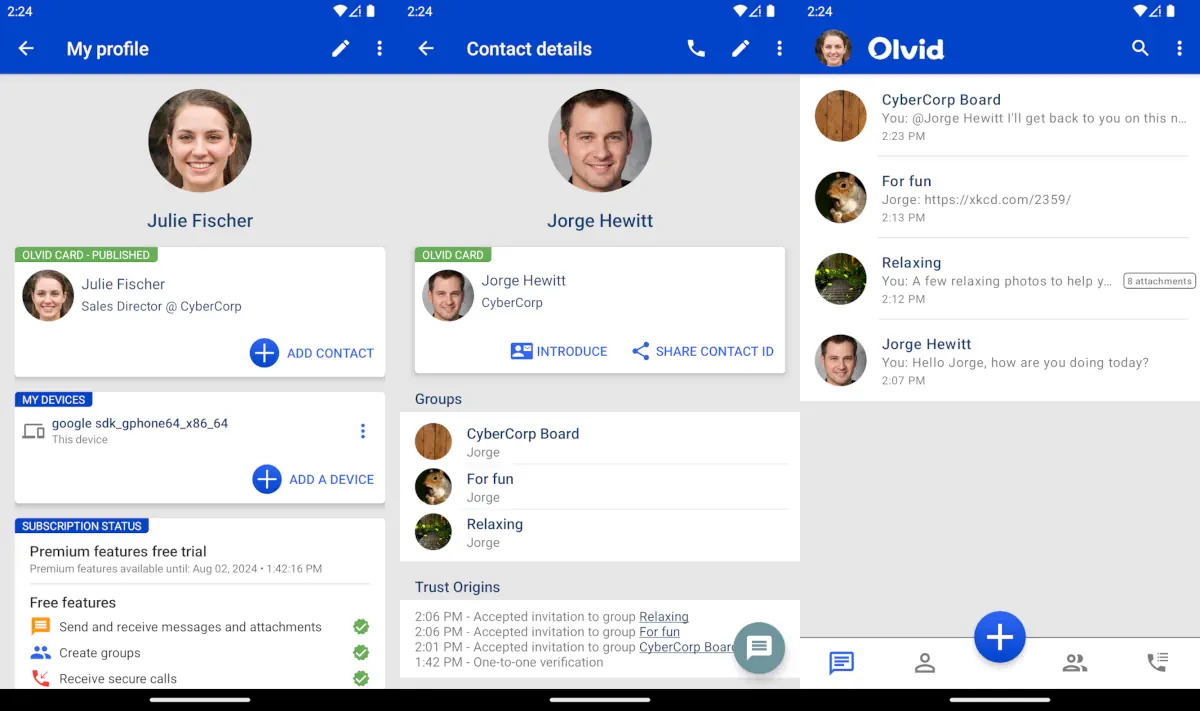
Task: Open the My profile overflow menu
Action: pyautogui.click(x=379, y=49)
